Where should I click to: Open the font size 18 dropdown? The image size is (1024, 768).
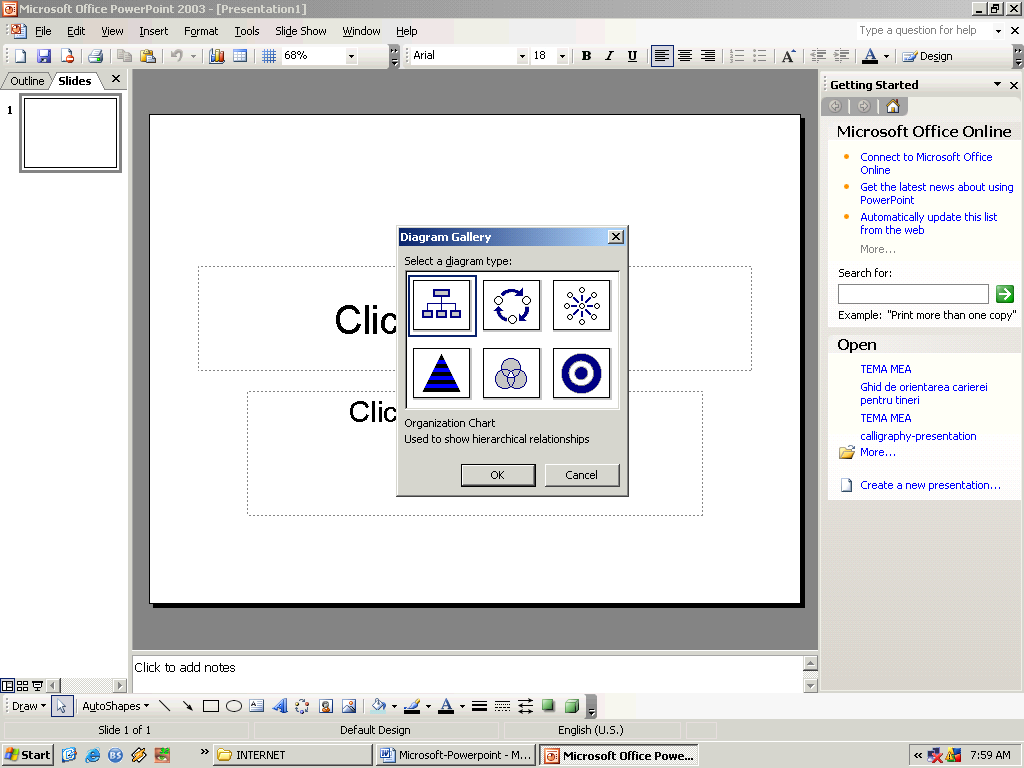562,56
